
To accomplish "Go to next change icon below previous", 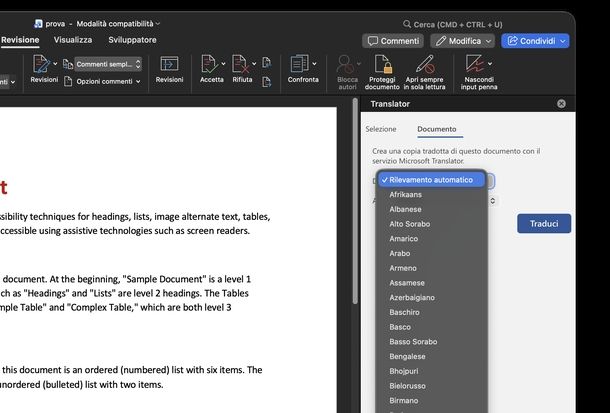I will tap(266, 82).
